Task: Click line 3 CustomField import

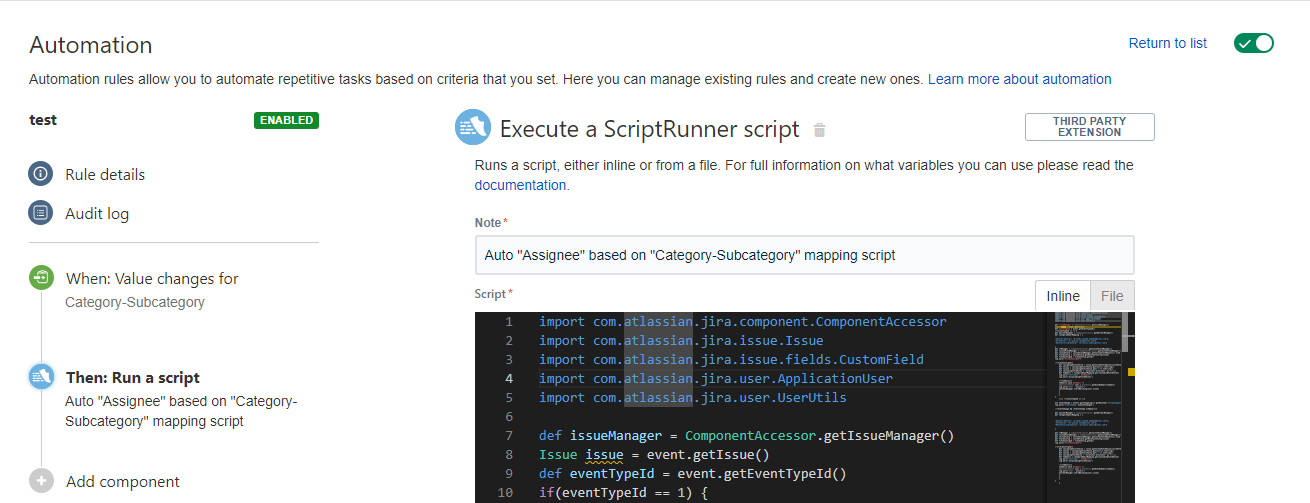Action: click(731, 359)
